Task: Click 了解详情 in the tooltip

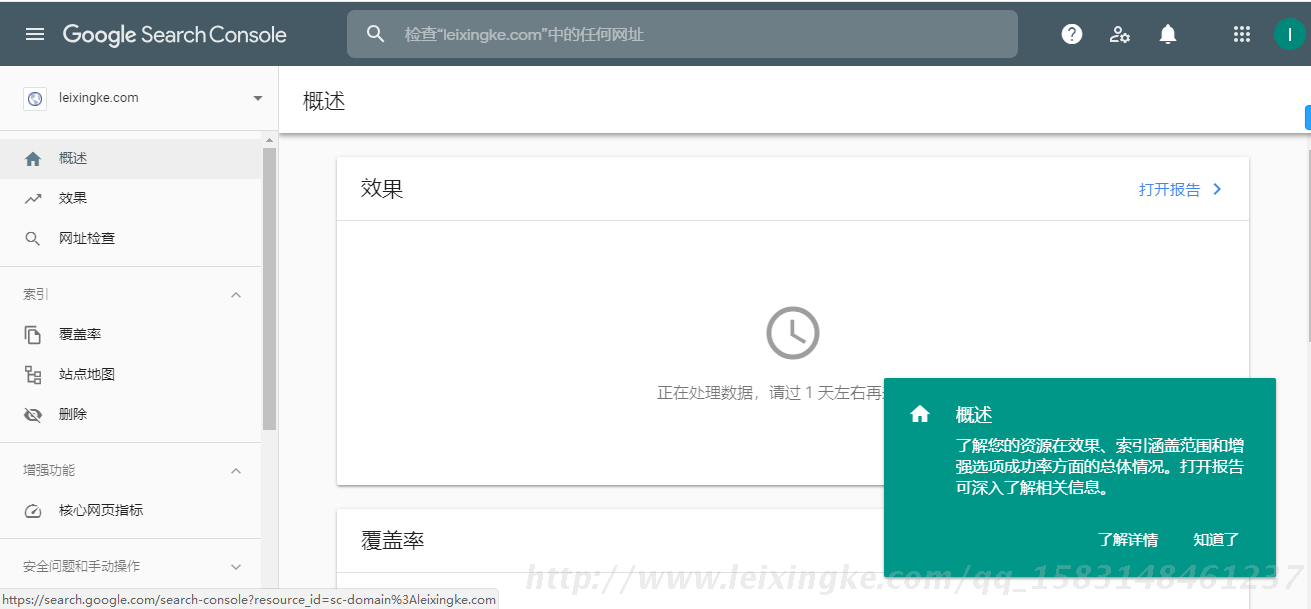Action: pyautogui.click(x=1128, y=540)
